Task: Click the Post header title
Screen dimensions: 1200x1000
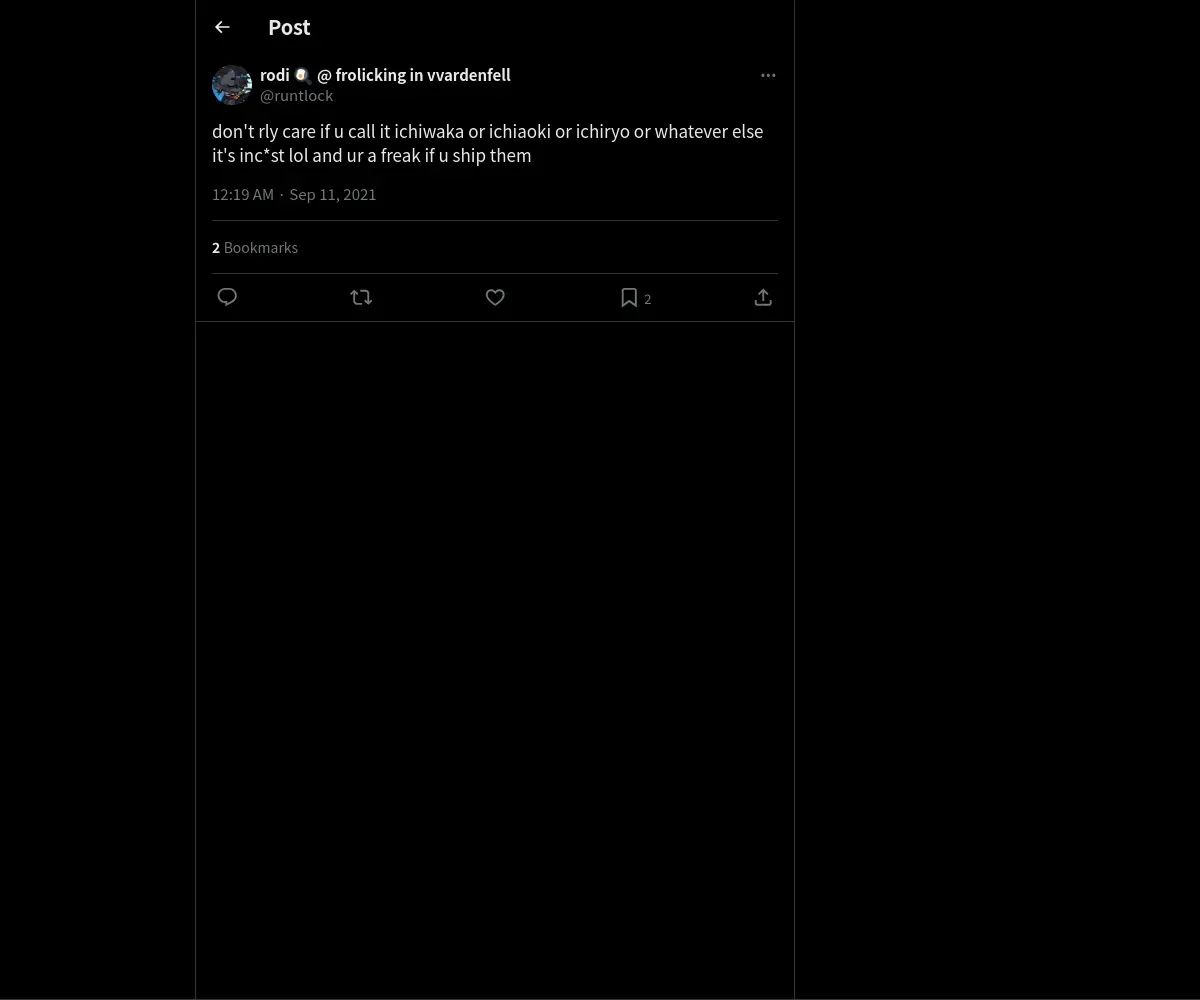Action: [x=289, y=27]
